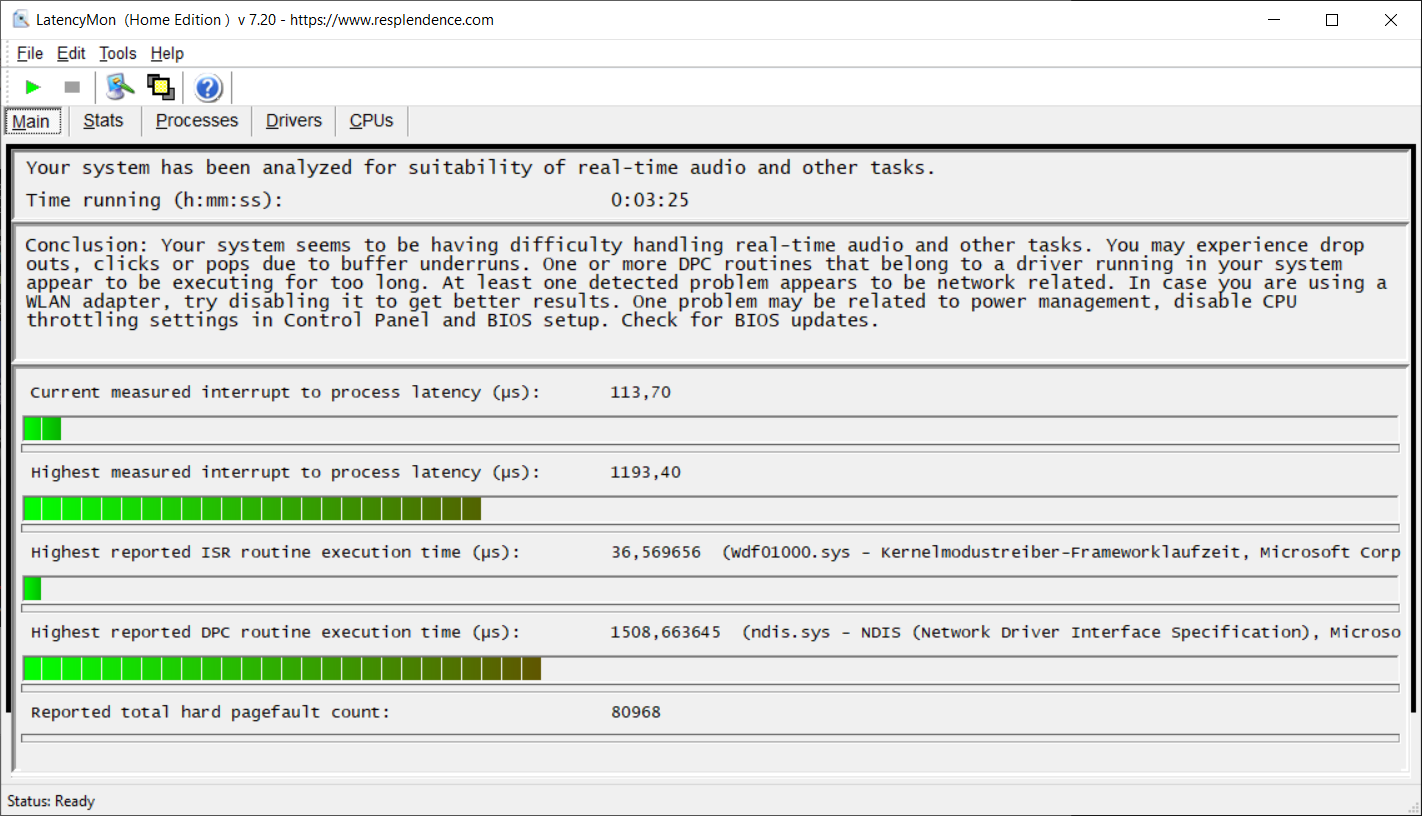Stop monitoring with gray stop icon

coord(72,88)
